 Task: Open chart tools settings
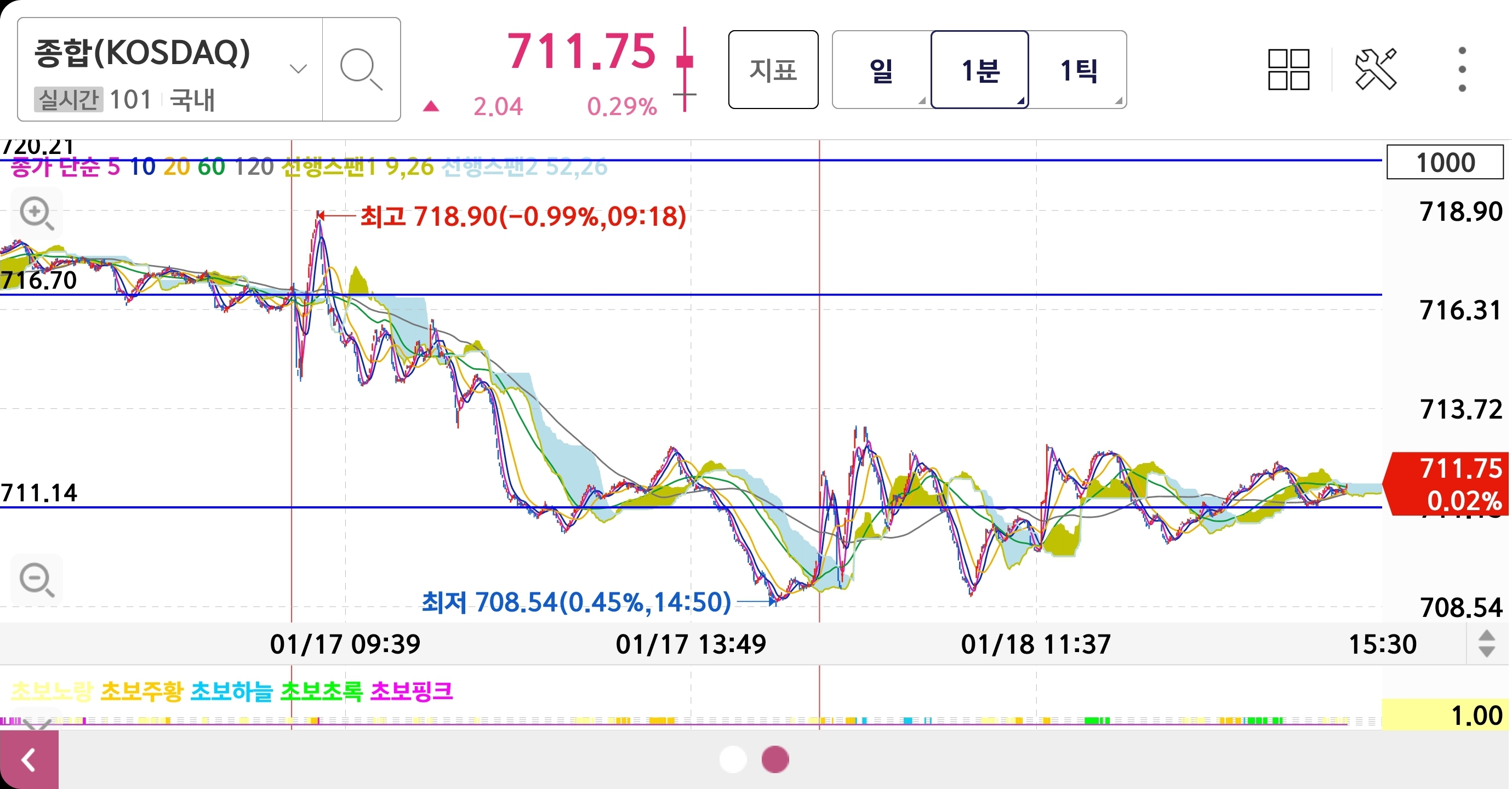click(x=1375, y=69)
